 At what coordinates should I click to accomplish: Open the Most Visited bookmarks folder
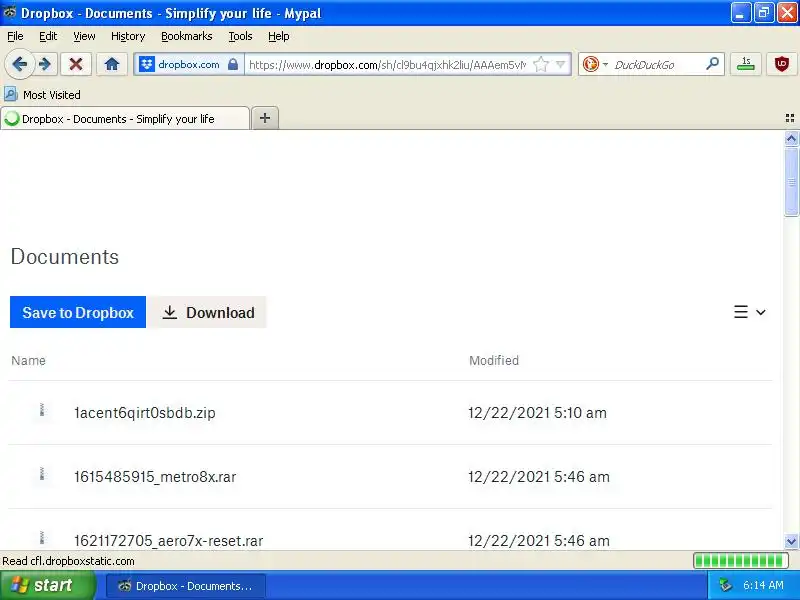(42, 95)
